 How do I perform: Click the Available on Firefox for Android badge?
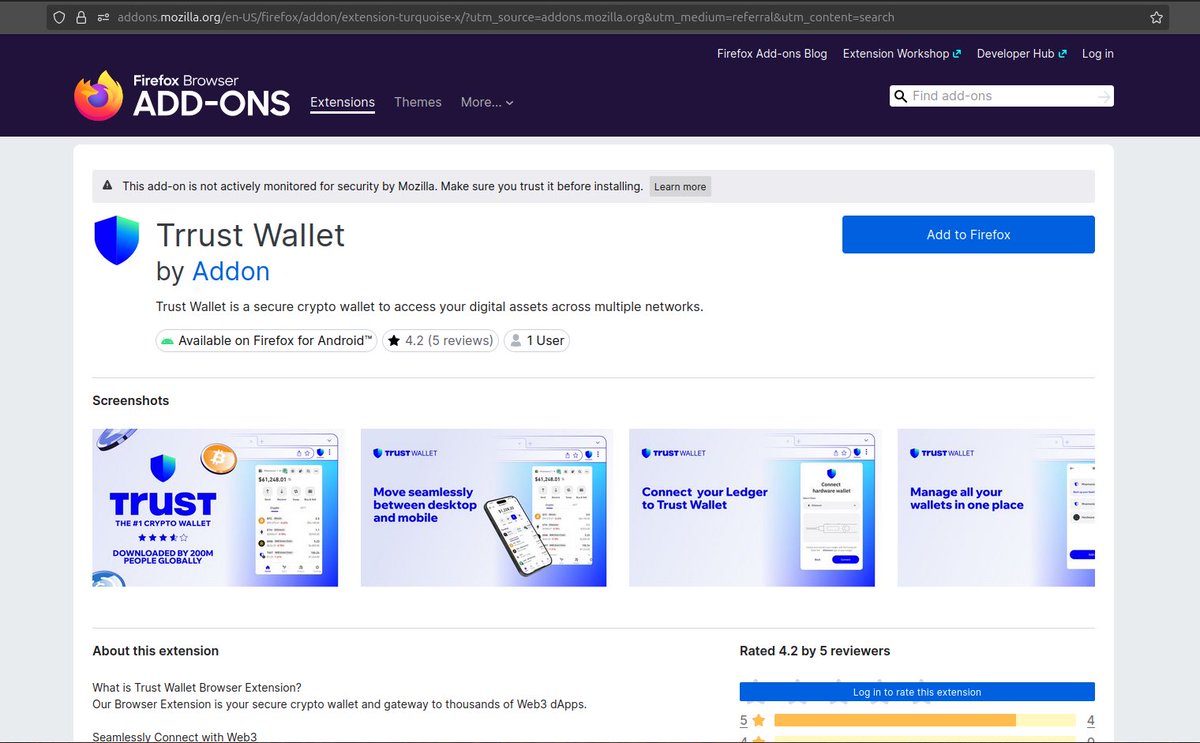point(266,341)
